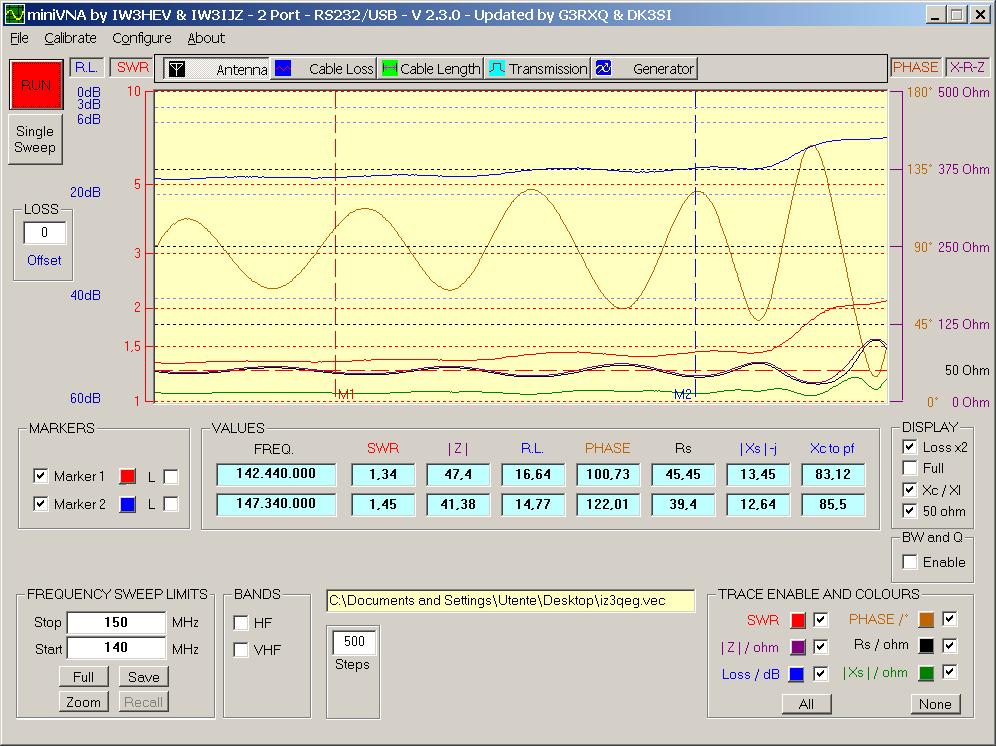996x746 pixels.
Task: Check the HF band box
Action: pos(241,623)
